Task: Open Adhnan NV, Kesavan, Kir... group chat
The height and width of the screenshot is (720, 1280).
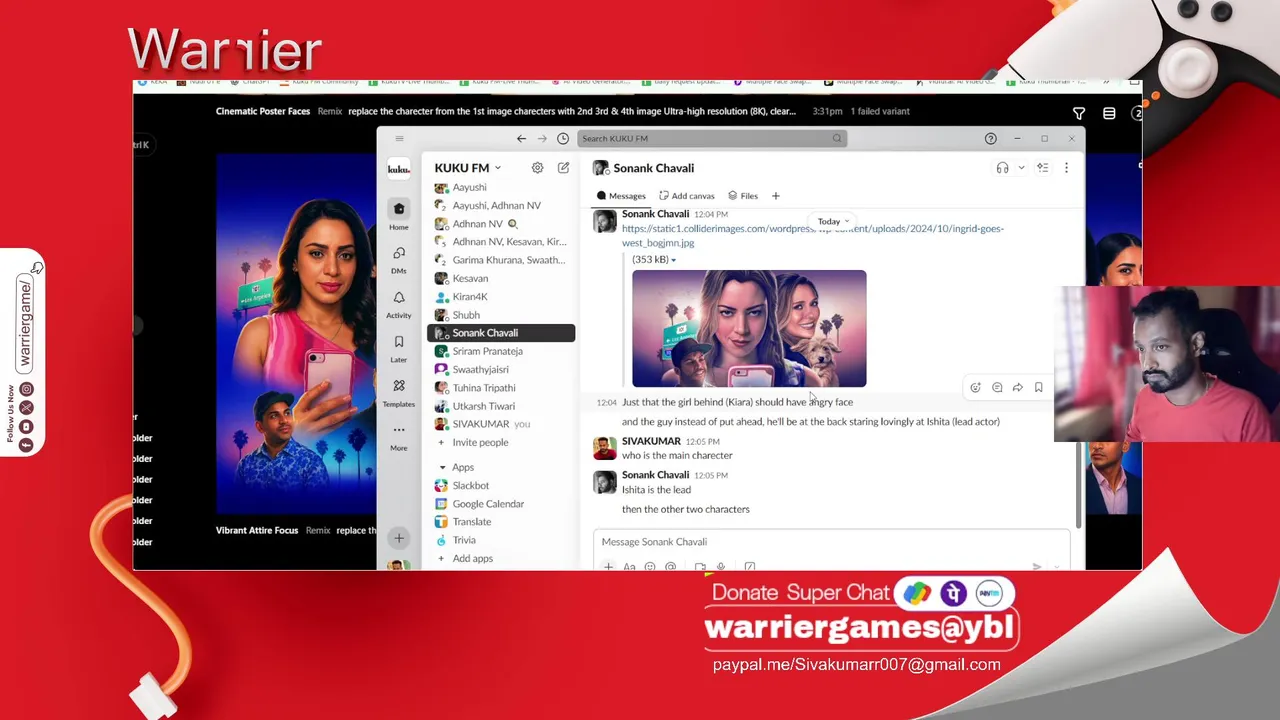Action: pos(500,242)
